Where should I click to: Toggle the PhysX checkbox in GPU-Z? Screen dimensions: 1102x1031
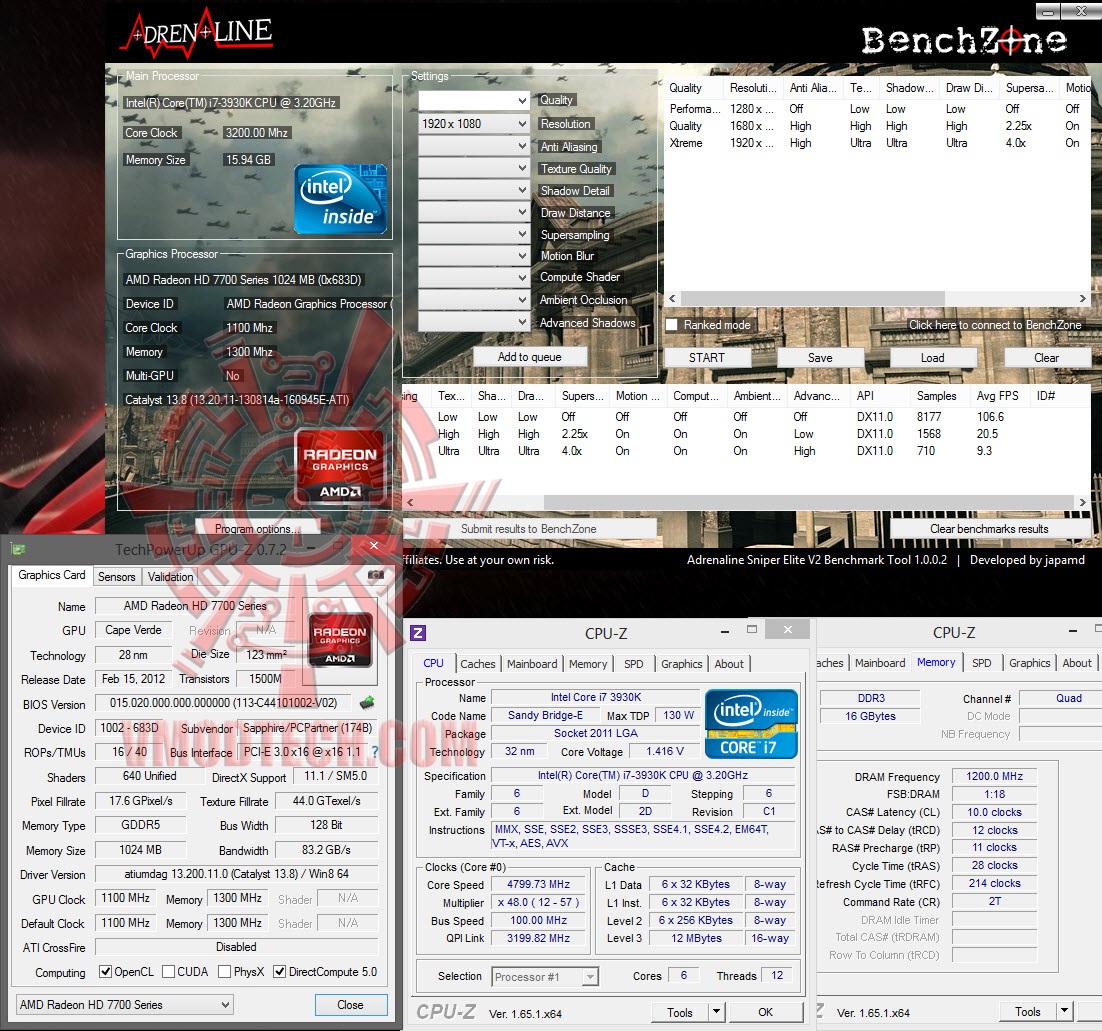click(x=225, y=971)
